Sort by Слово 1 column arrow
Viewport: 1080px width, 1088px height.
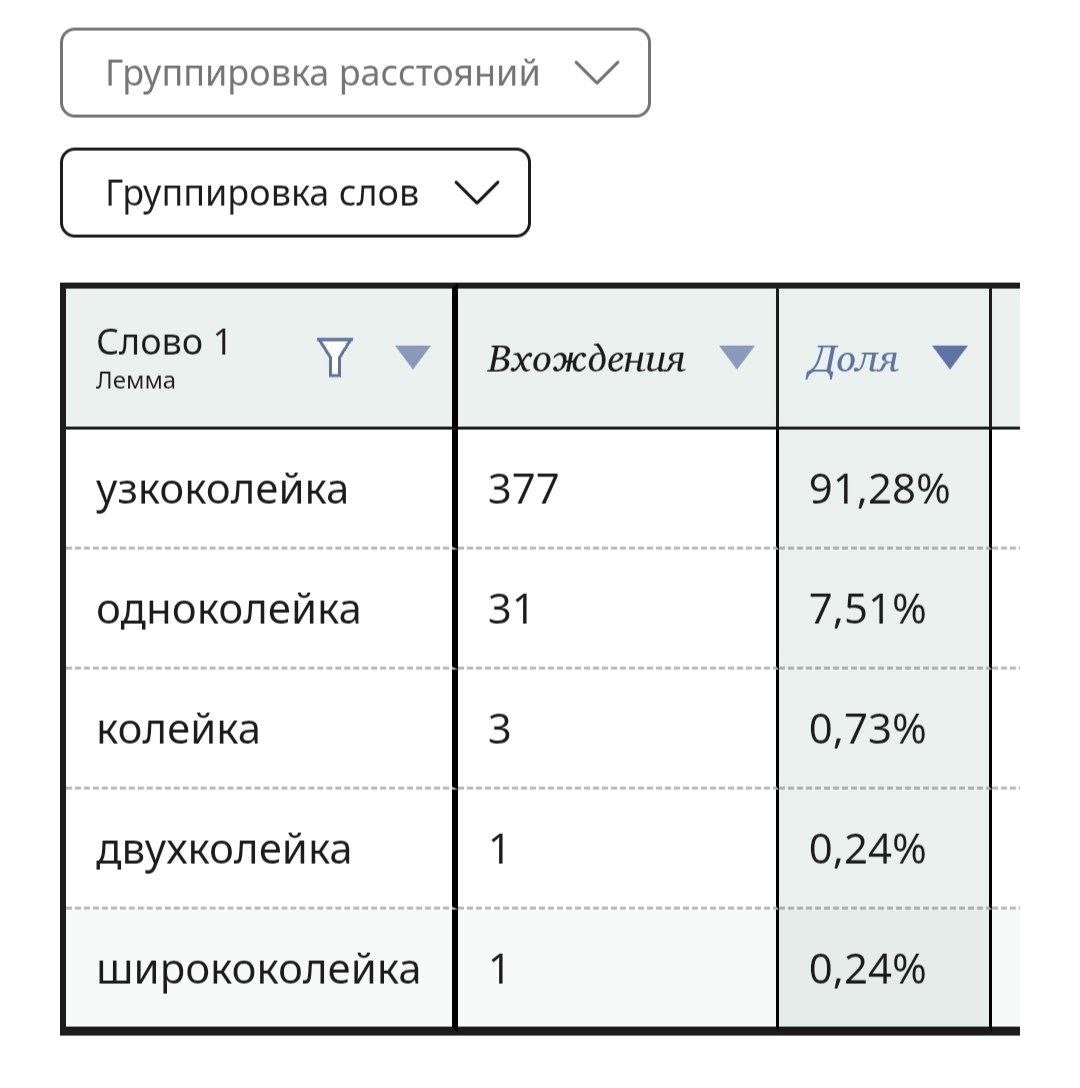[412, 357]
